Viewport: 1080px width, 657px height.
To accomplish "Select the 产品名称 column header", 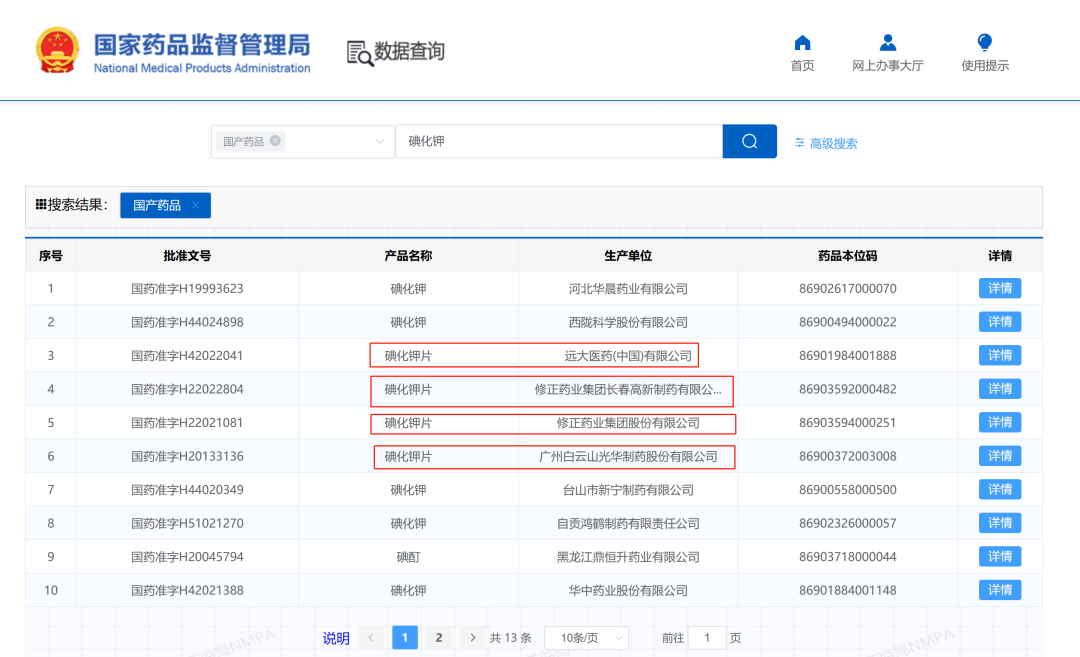I will click(x=408, y=255).
